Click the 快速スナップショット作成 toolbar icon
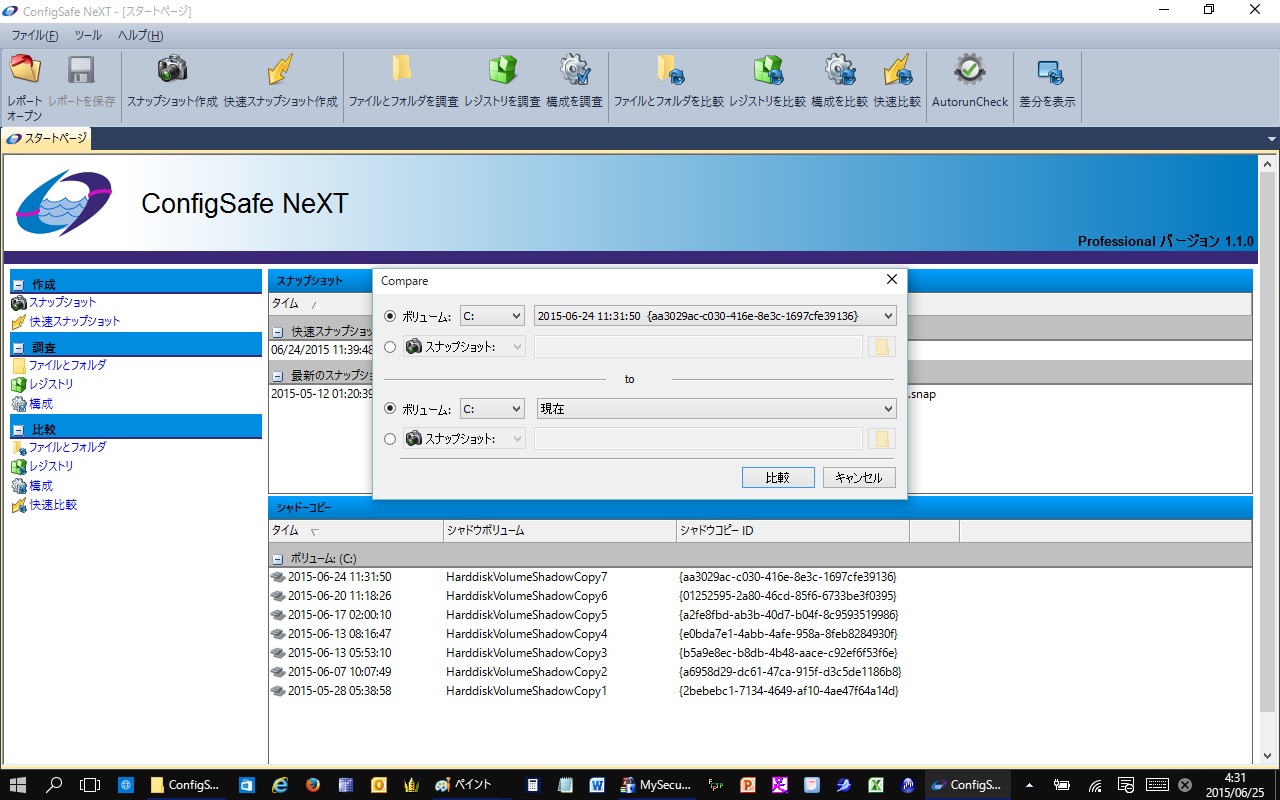1280x800 pixels. pos(280,70)
